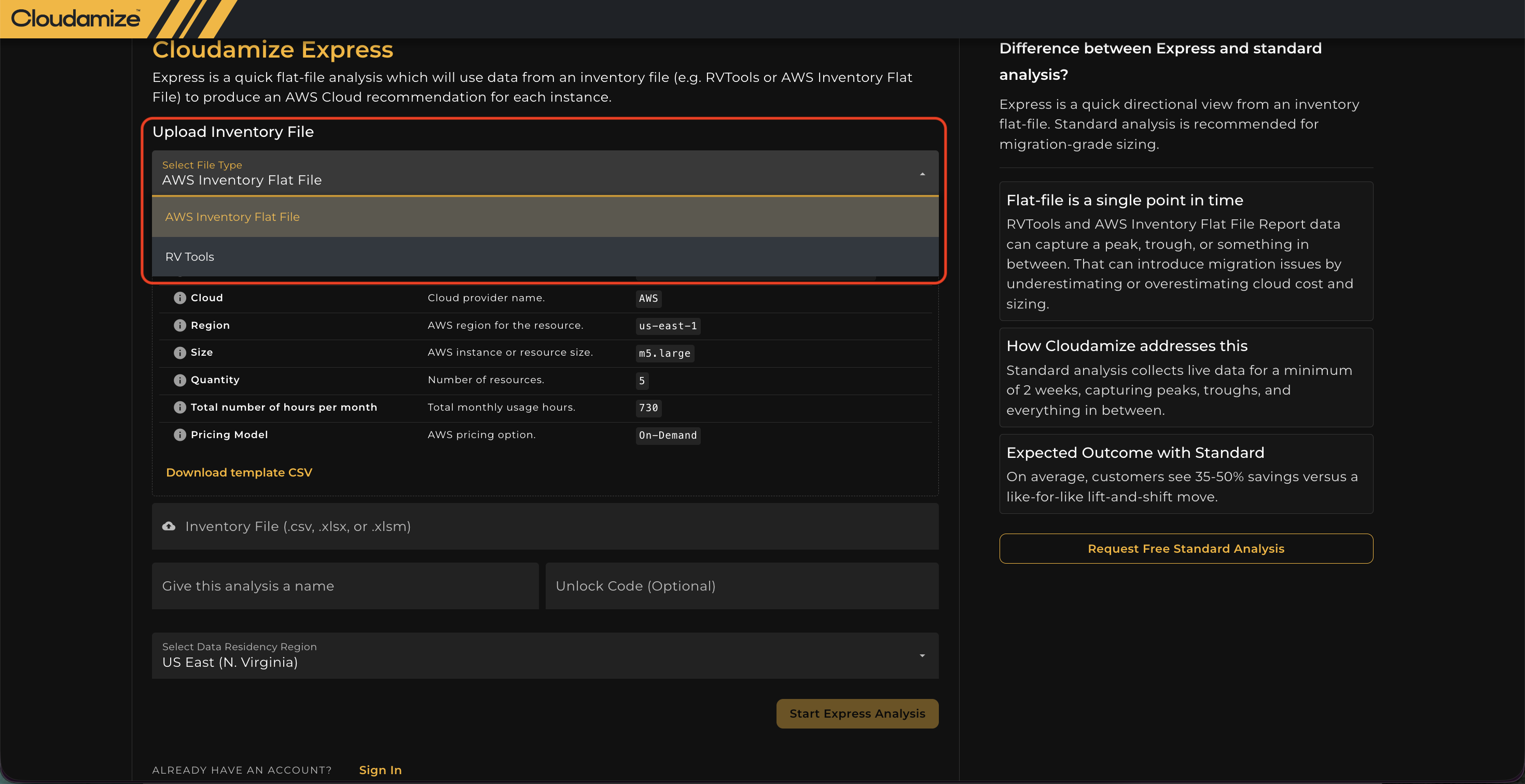Screen dimensions: 1525x784
Task: Click the Cloud provider name description
Action: (486, 298)
